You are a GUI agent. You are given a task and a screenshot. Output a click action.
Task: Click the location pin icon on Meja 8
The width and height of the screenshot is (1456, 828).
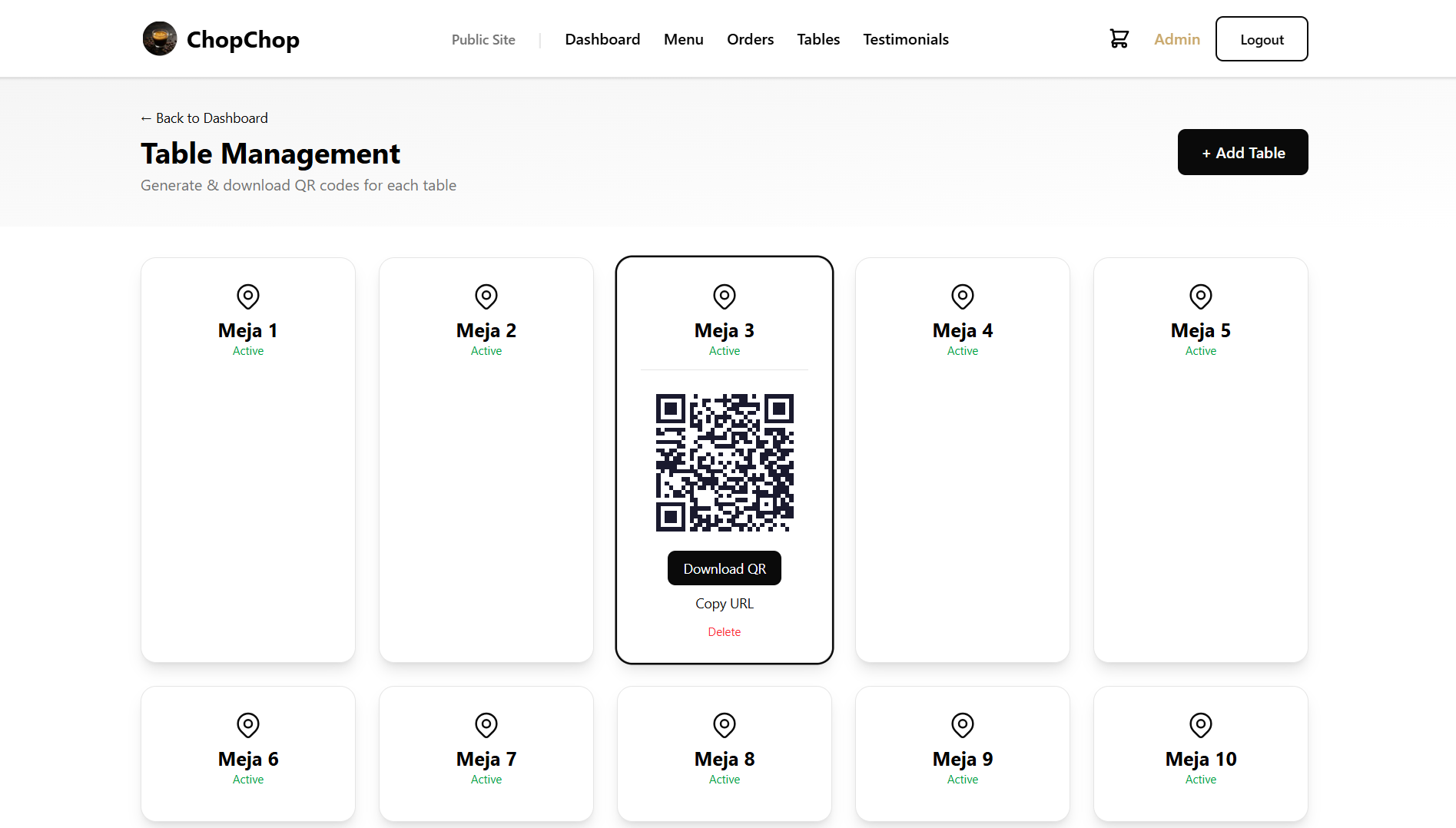click(x=725, y=725)
